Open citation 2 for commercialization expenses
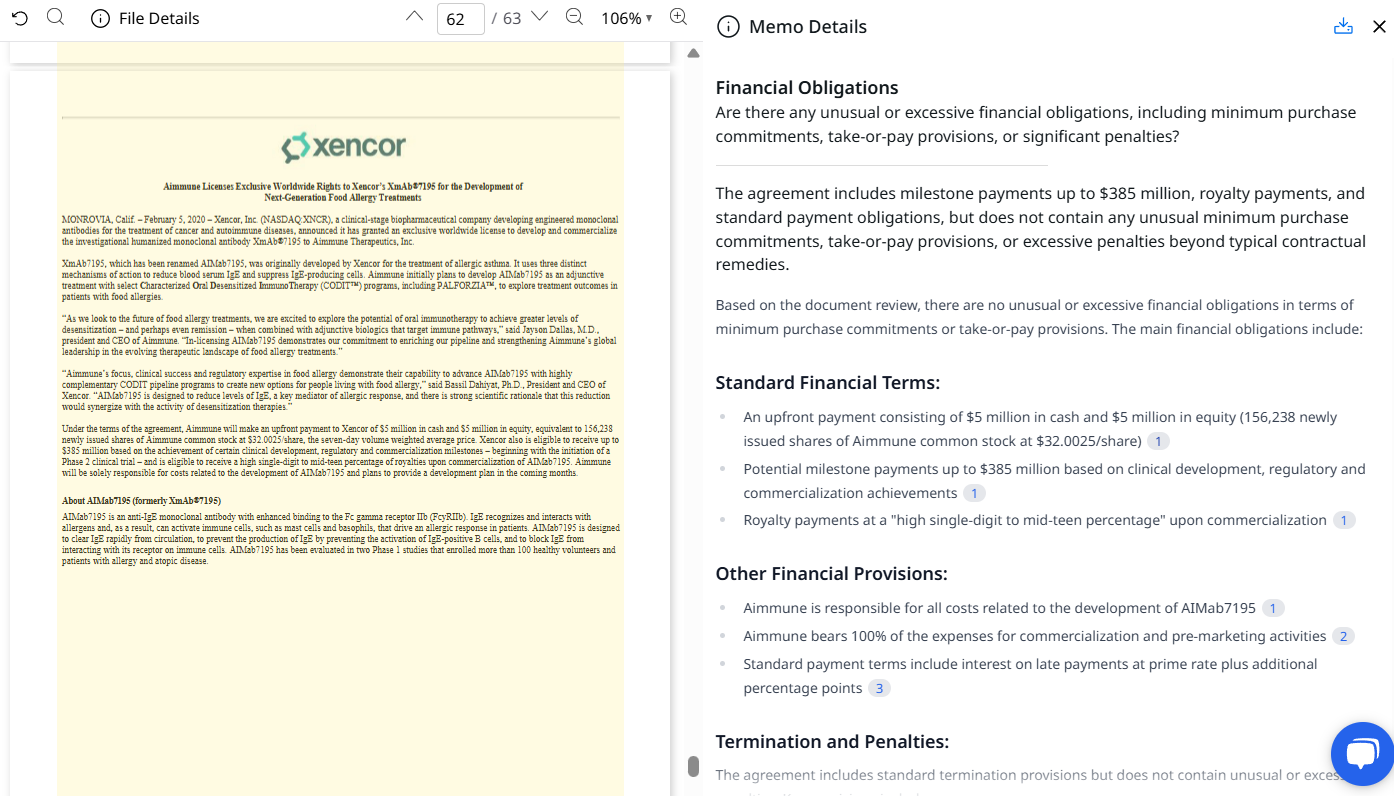 pos(1343,636)
